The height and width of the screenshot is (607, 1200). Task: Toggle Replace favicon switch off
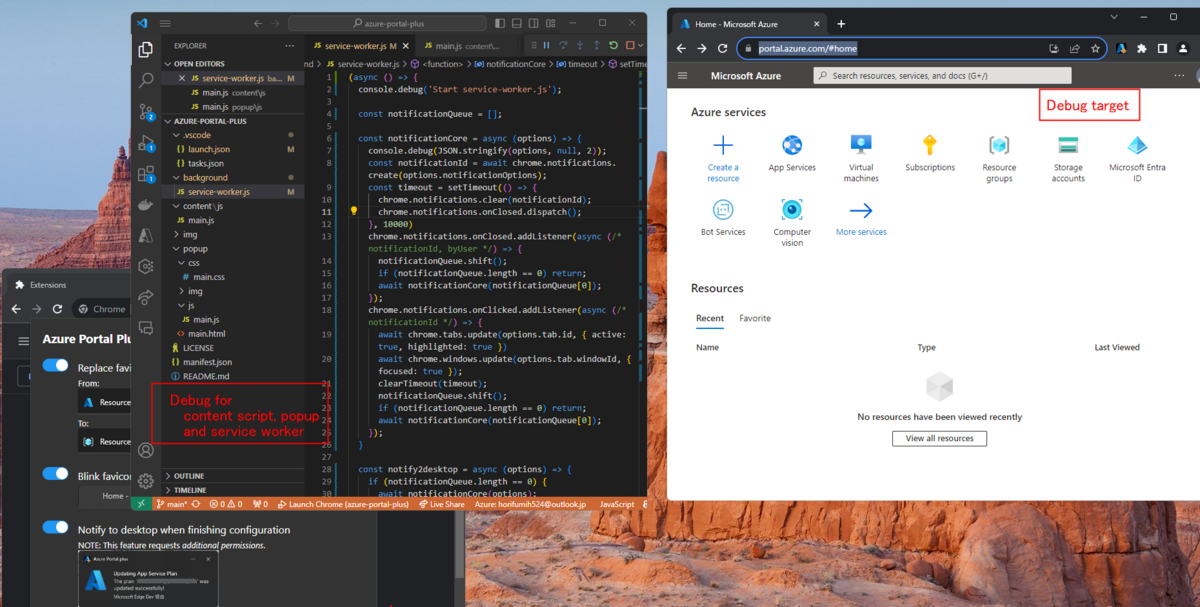click(55, 366)
